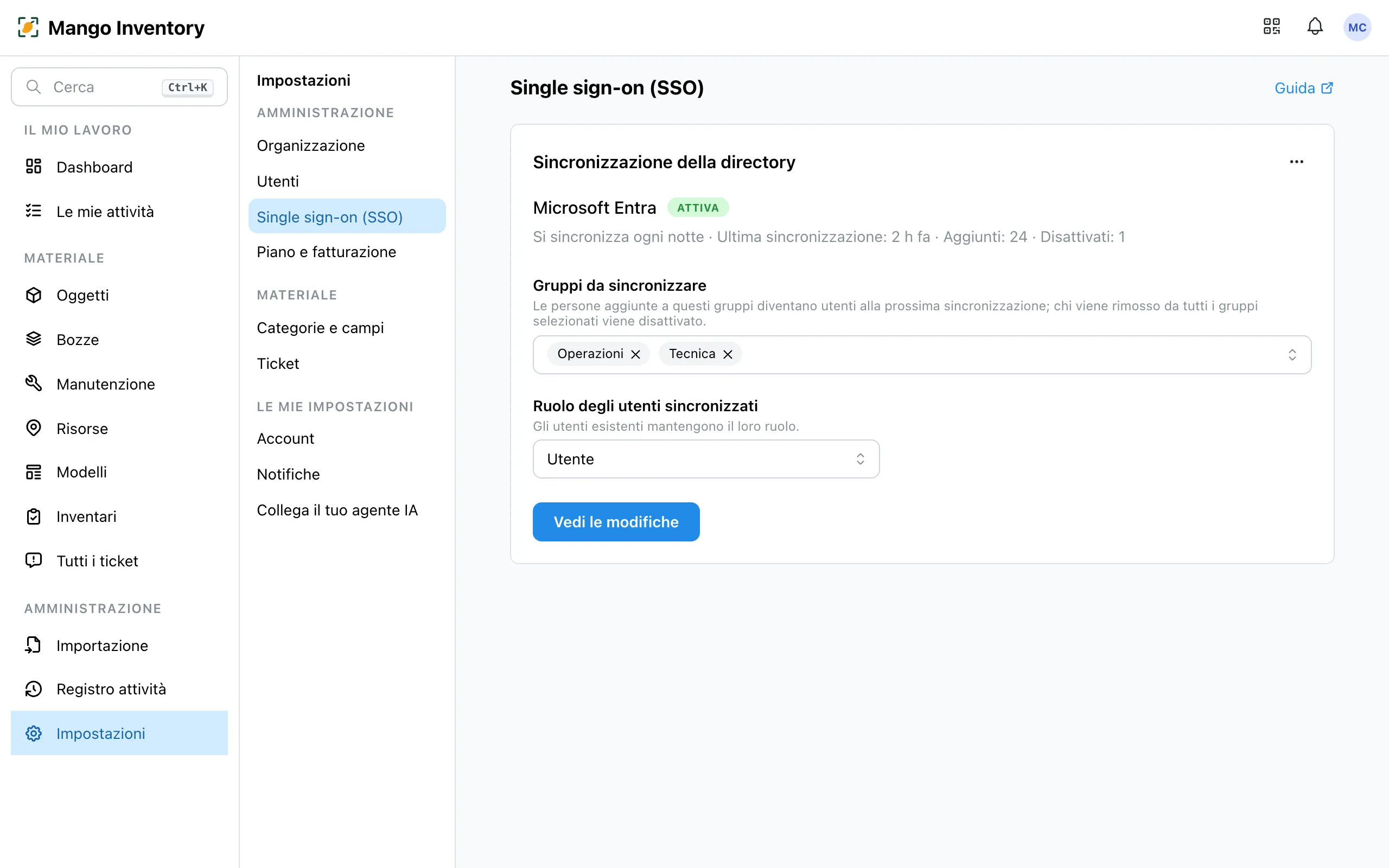1389x868 pixels.
Task: Open Collega il tuo agente IA
Action: click(347, 510)
